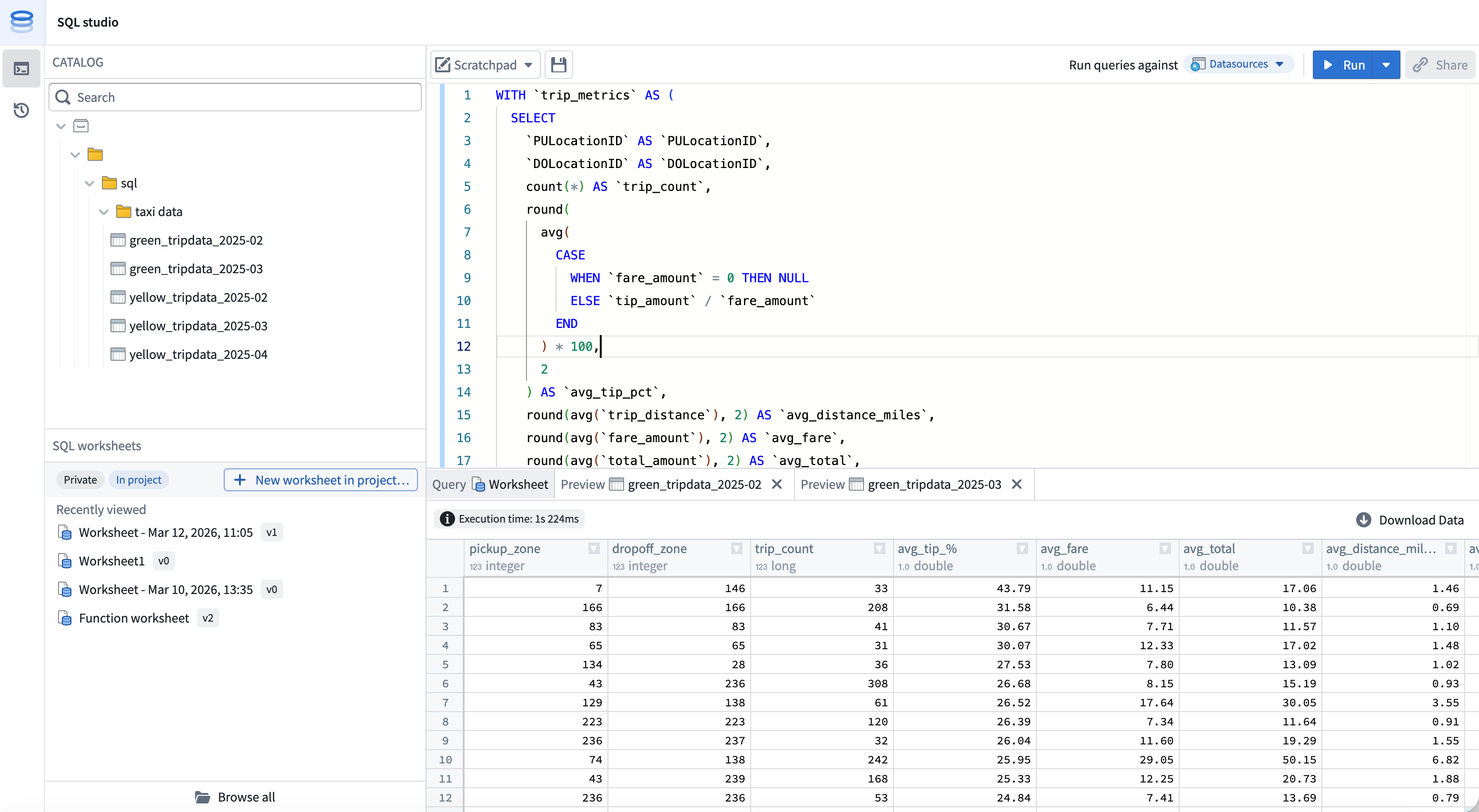Open the terminal panel in the left sidebar

(x=21, y=69)
